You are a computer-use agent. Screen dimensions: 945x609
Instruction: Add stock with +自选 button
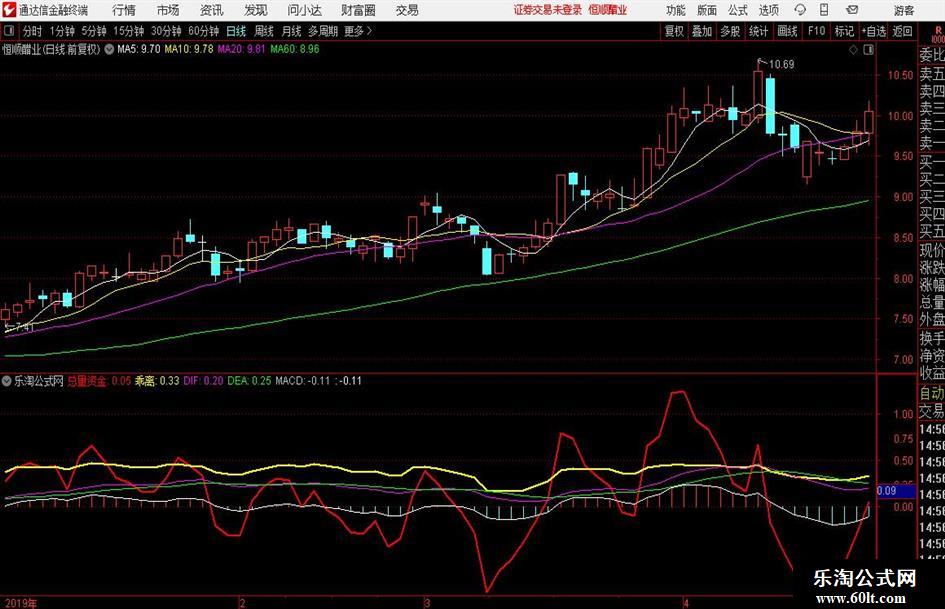(873, 31)
